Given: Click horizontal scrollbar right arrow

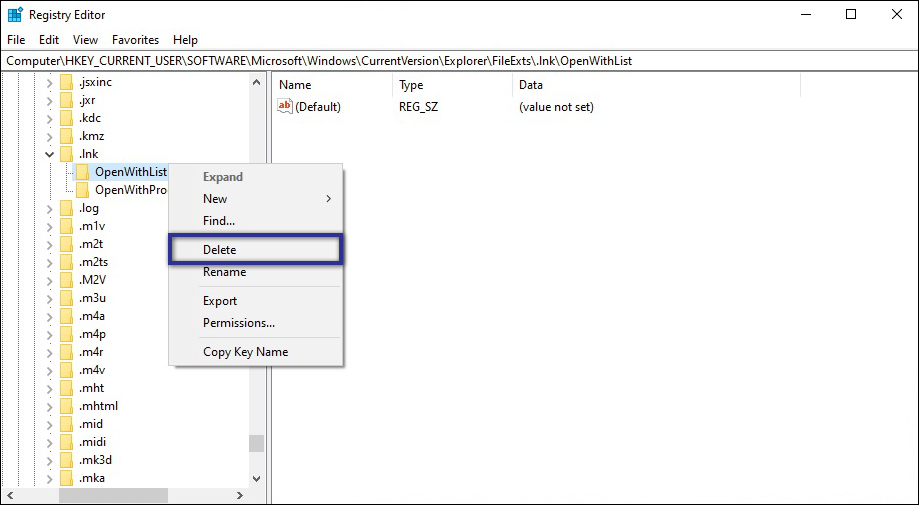Looking at the screenshot, I should (240, 496).
